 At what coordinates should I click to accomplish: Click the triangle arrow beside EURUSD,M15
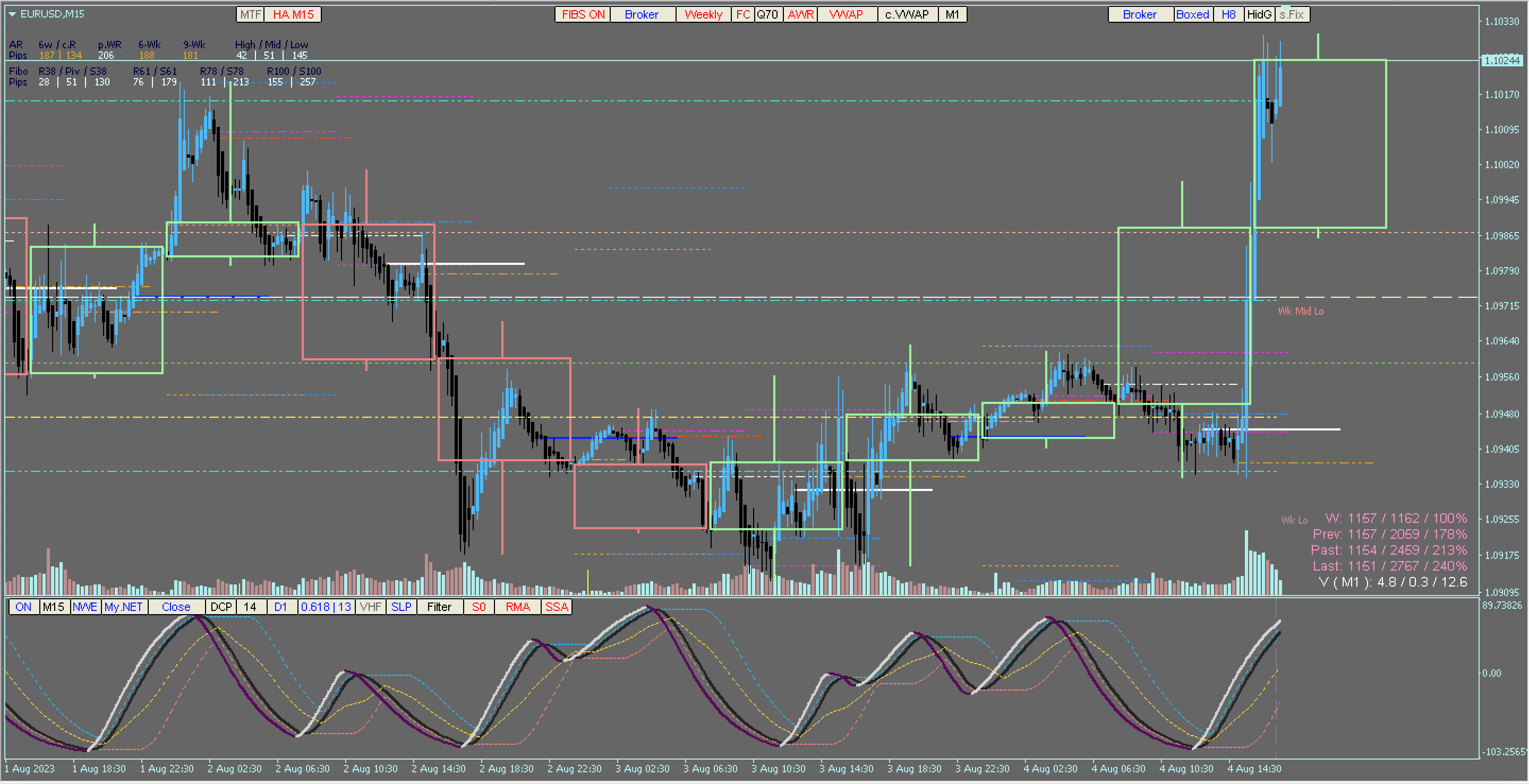pyautogui.click(x=12, y=14)
